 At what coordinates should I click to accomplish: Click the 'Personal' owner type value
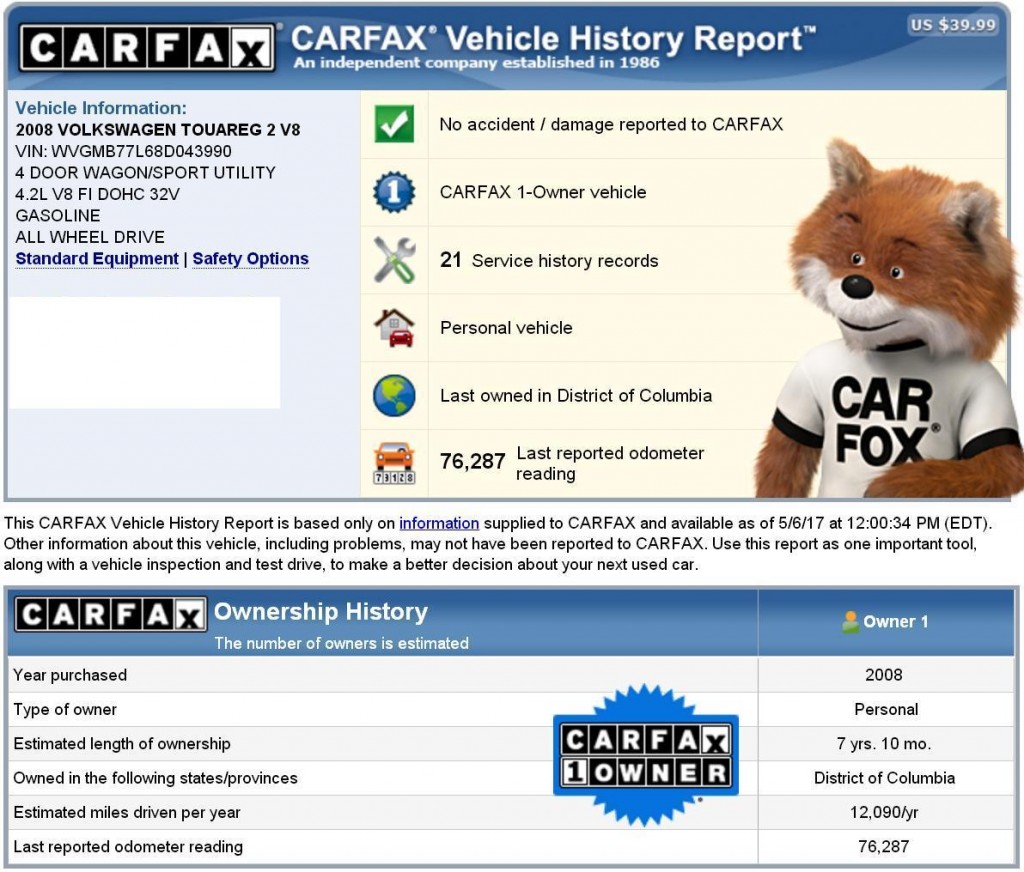point(886,709)
